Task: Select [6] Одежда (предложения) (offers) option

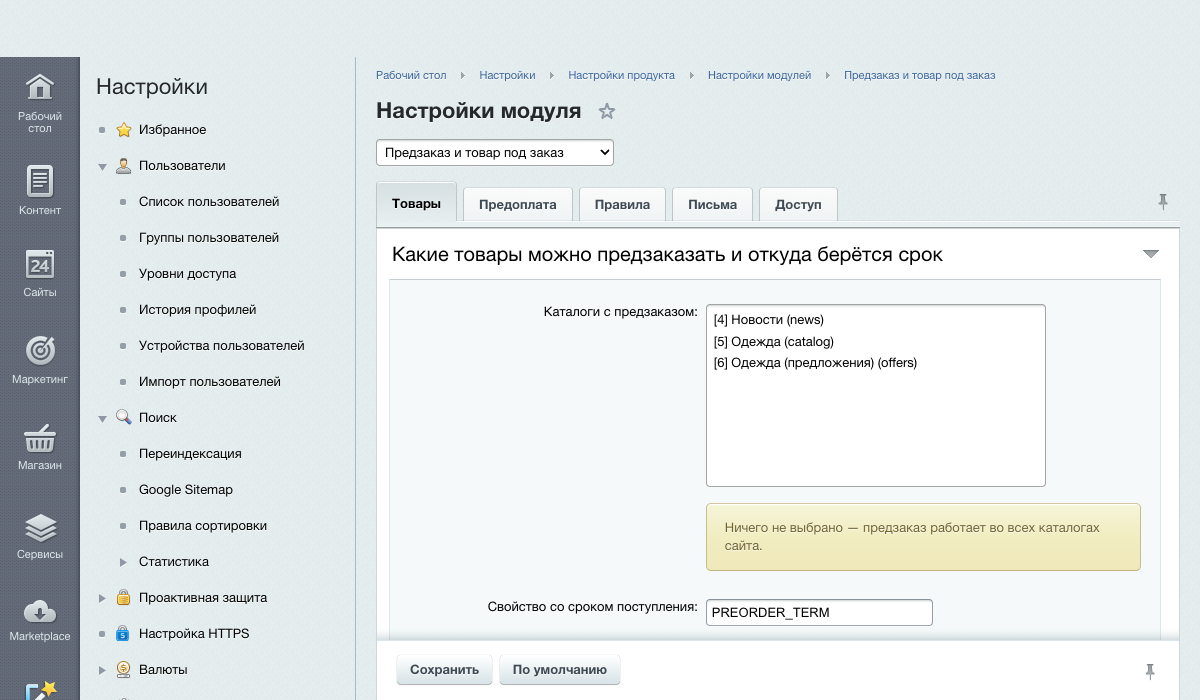Action: coord(875,363)
